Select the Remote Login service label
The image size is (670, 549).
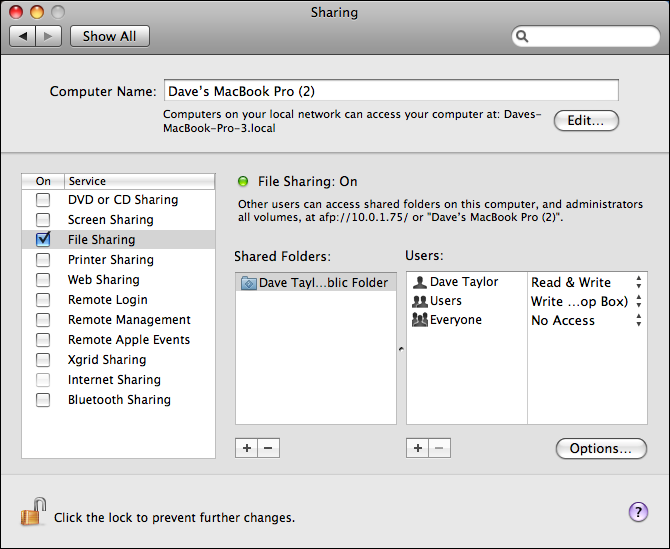tap(108, 300)
